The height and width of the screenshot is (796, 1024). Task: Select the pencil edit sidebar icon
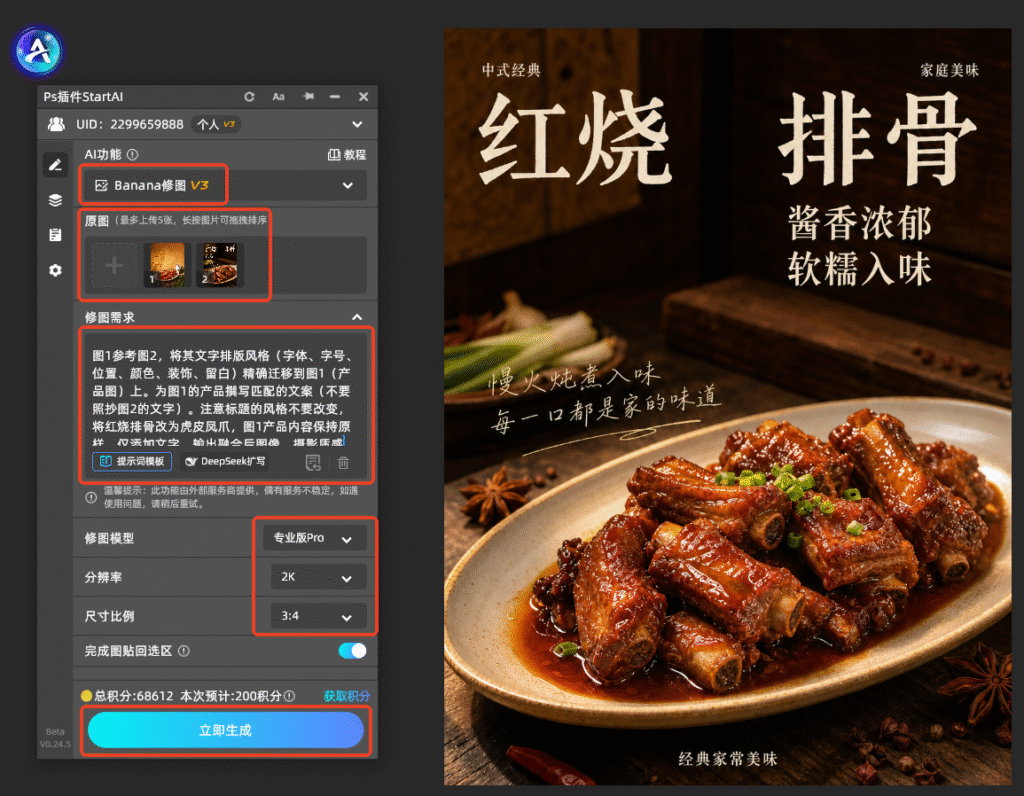click(56, 165)
